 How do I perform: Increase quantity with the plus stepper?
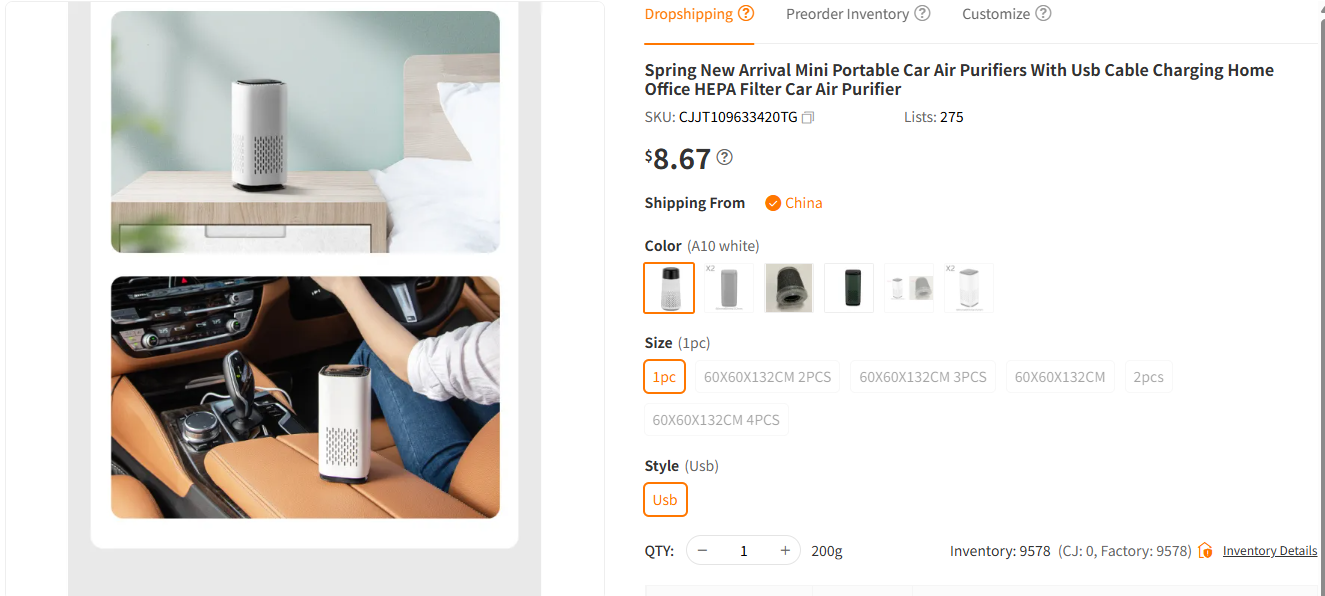785,550
